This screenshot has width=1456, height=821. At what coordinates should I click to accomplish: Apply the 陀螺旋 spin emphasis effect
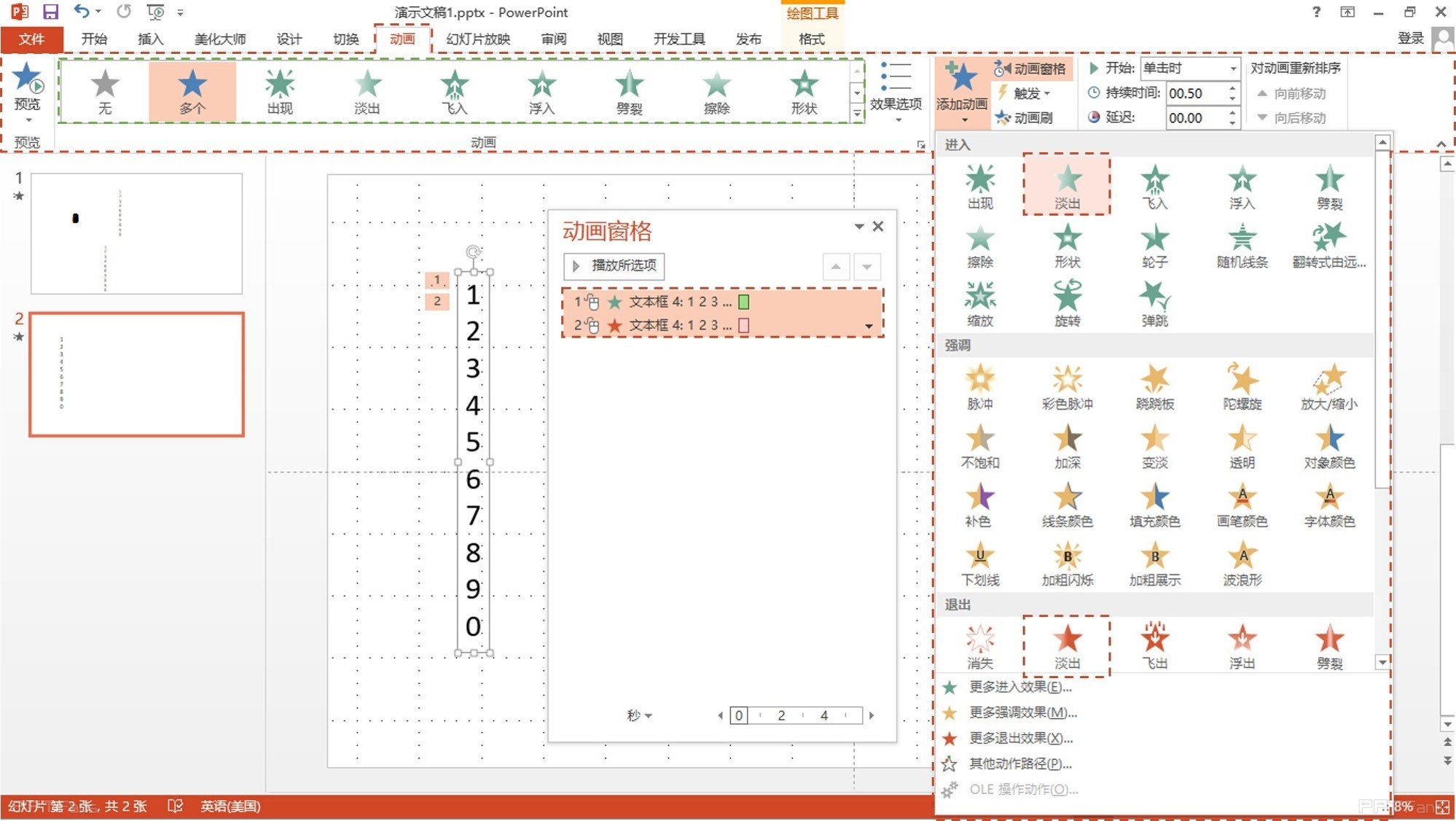[x=1242, y=386]
